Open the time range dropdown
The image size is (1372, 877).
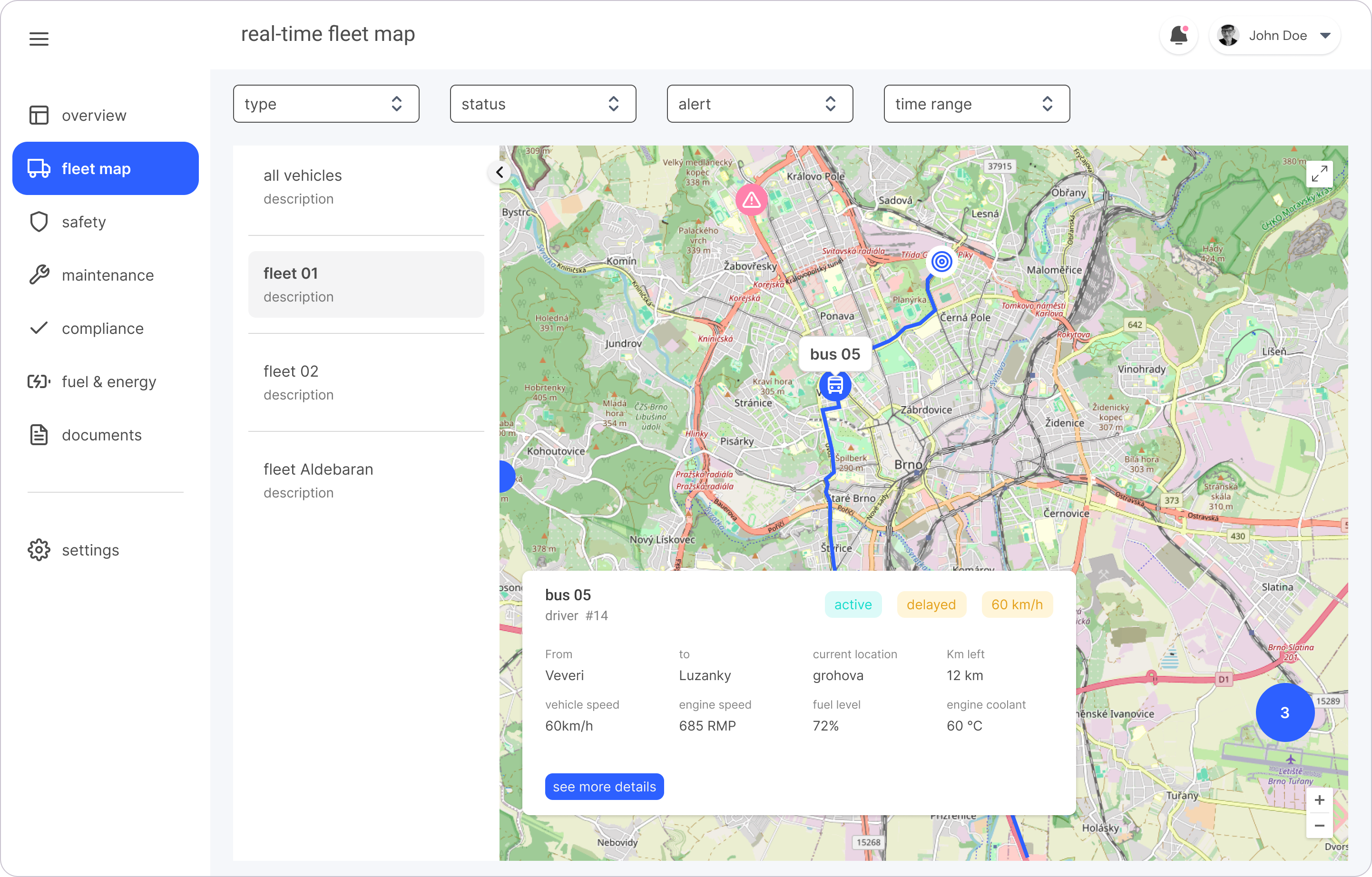(976, 104)
